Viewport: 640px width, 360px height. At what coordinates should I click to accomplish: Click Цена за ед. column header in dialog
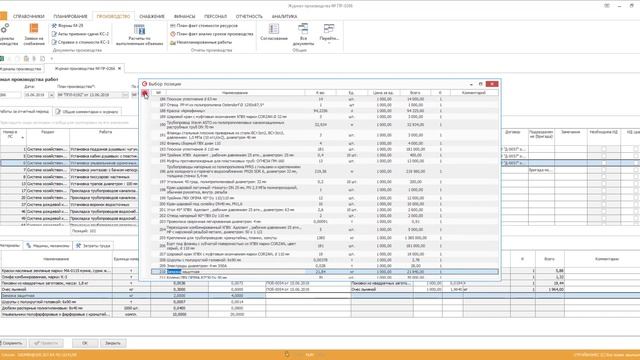click(383, 93)
